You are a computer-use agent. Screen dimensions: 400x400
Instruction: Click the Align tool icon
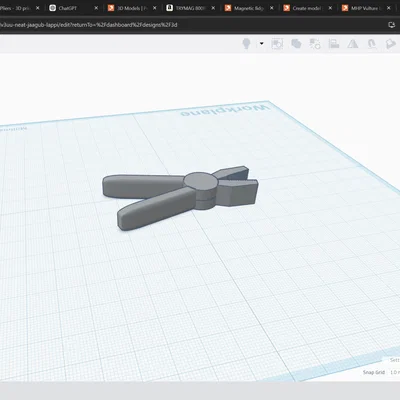334,44
